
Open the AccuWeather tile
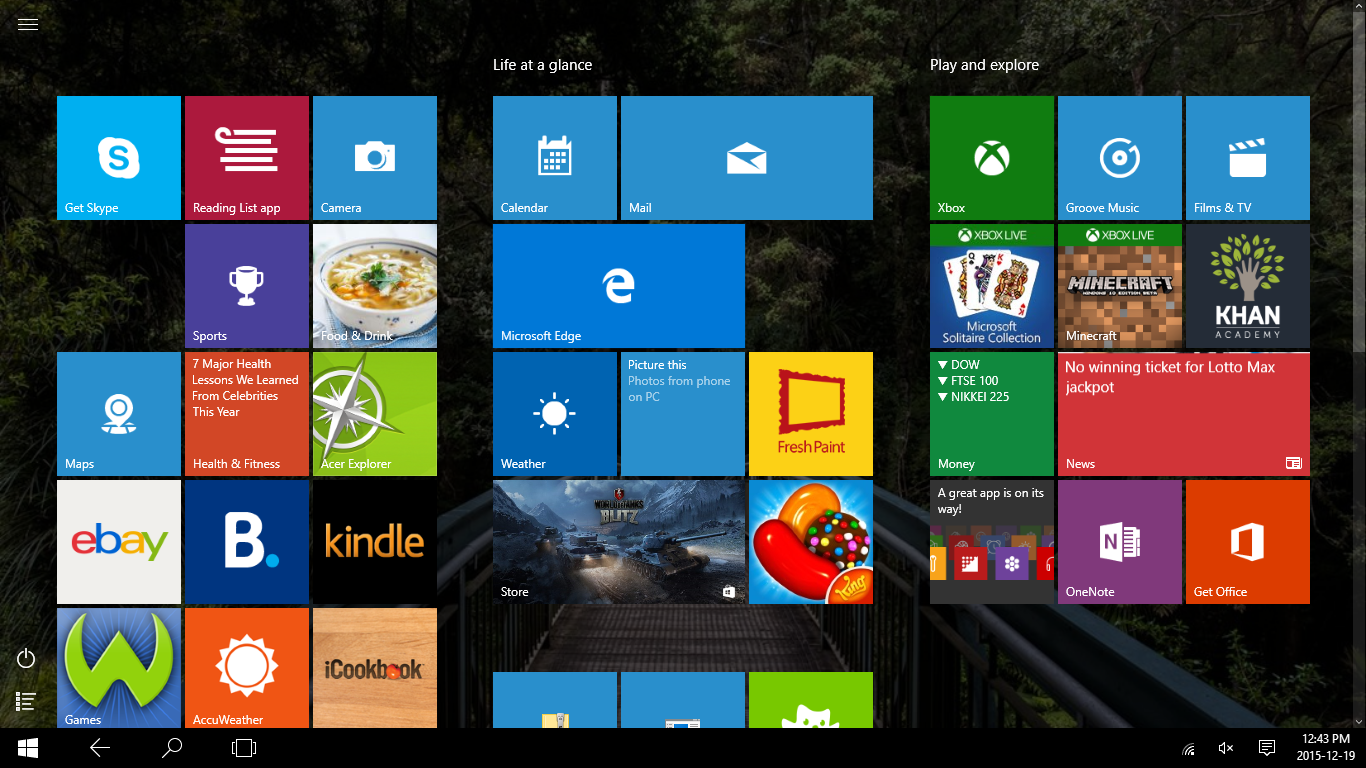tap(247, 668)
